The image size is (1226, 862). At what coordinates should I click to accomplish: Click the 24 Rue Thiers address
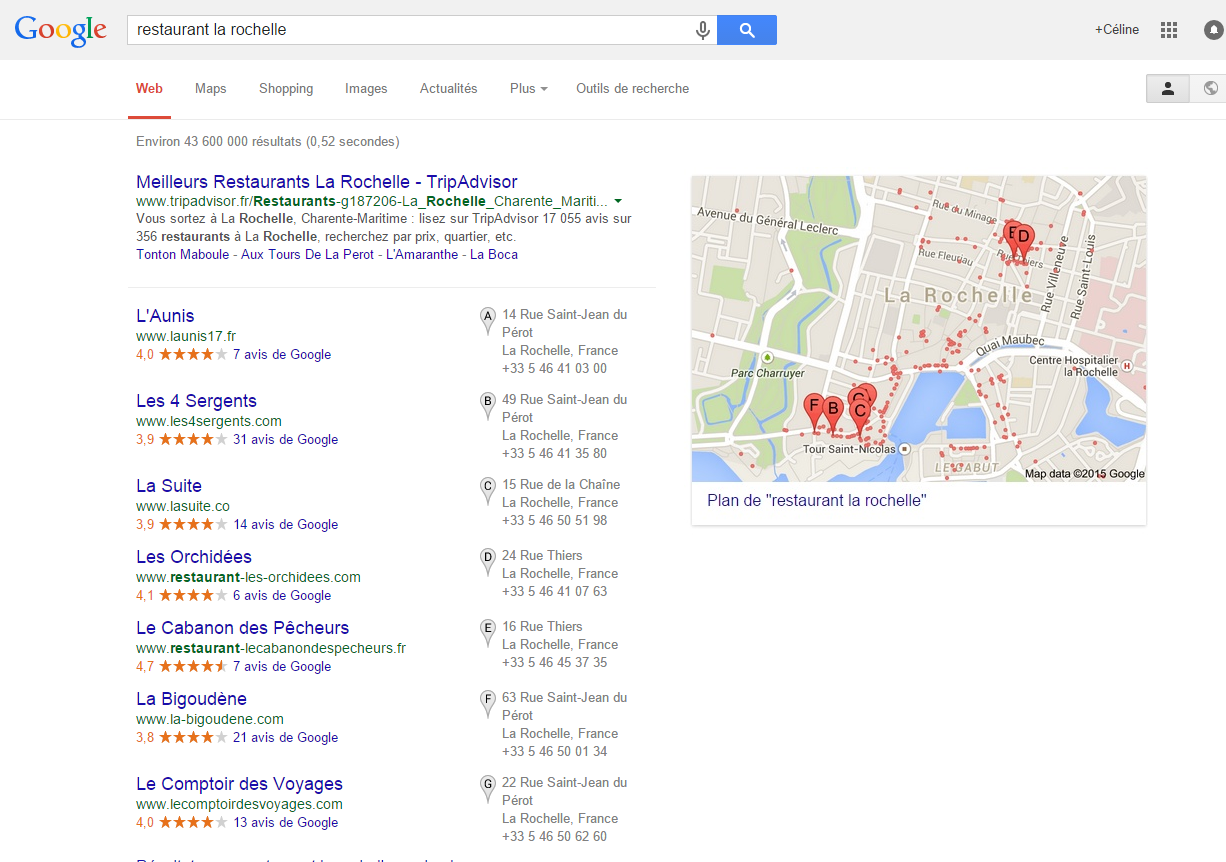542,555
